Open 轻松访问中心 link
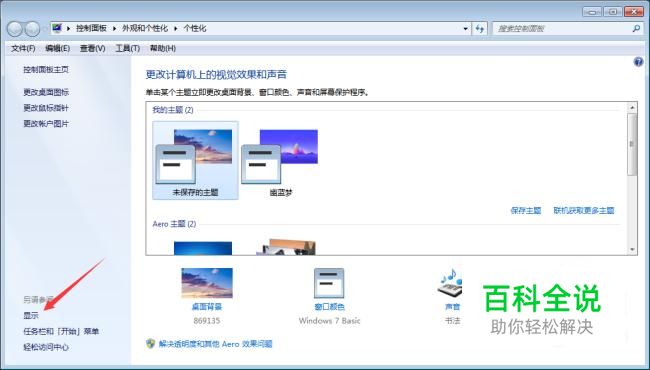The image size is (650, 370). (x=46, y=347)
